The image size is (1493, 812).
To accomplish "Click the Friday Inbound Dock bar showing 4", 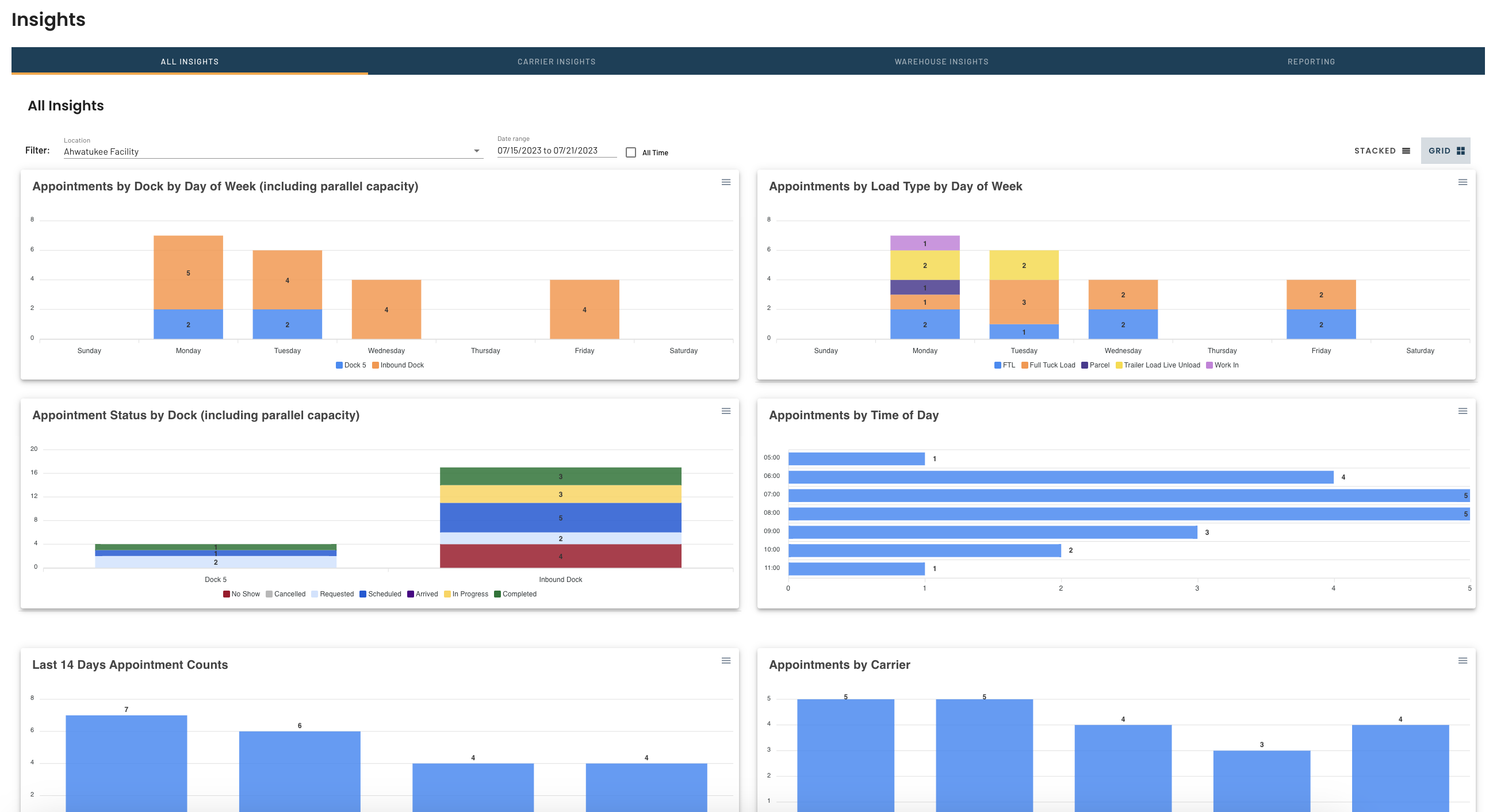I will coord(584,309).
